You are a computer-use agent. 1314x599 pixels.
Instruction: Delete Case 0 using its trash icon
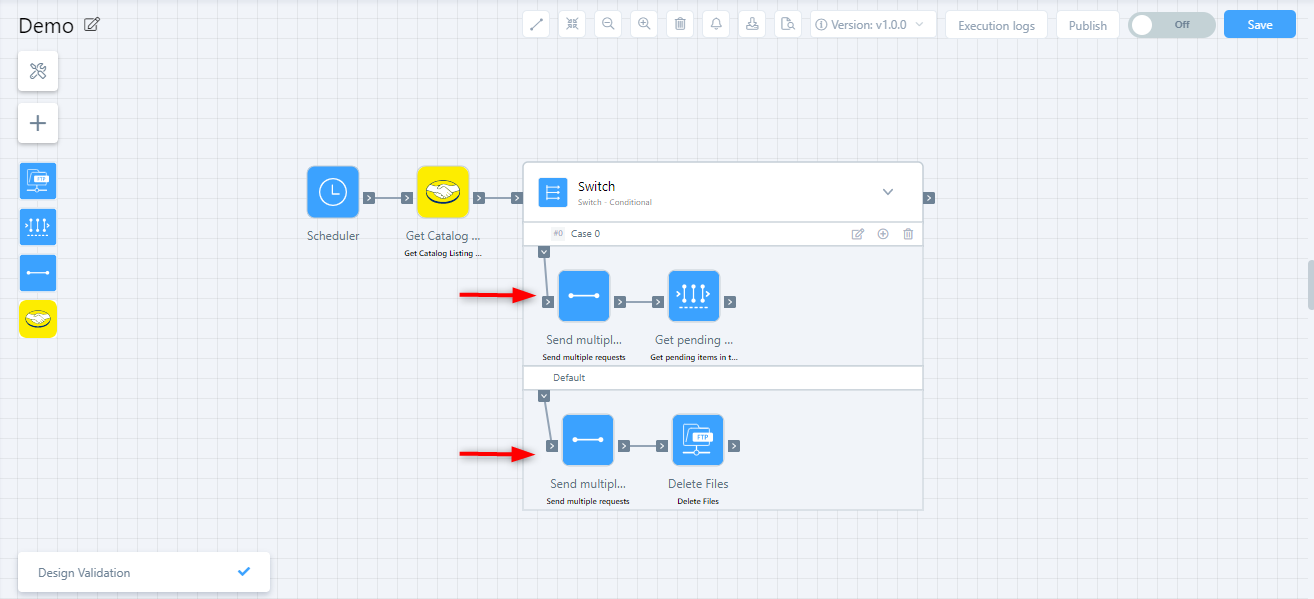click(908, 234)
